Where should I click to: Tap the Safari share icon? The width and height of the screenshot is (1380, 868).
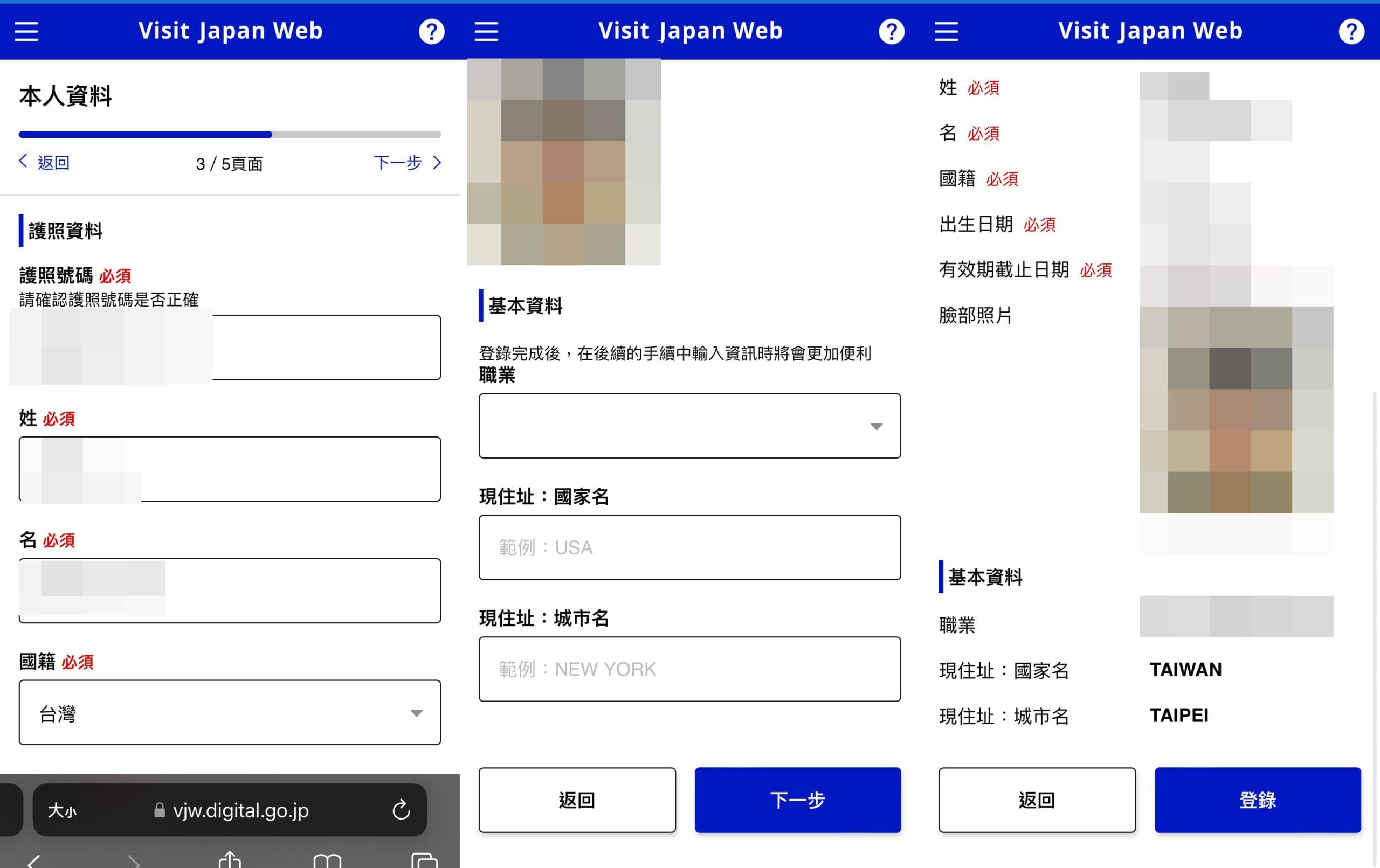point(230,859)
